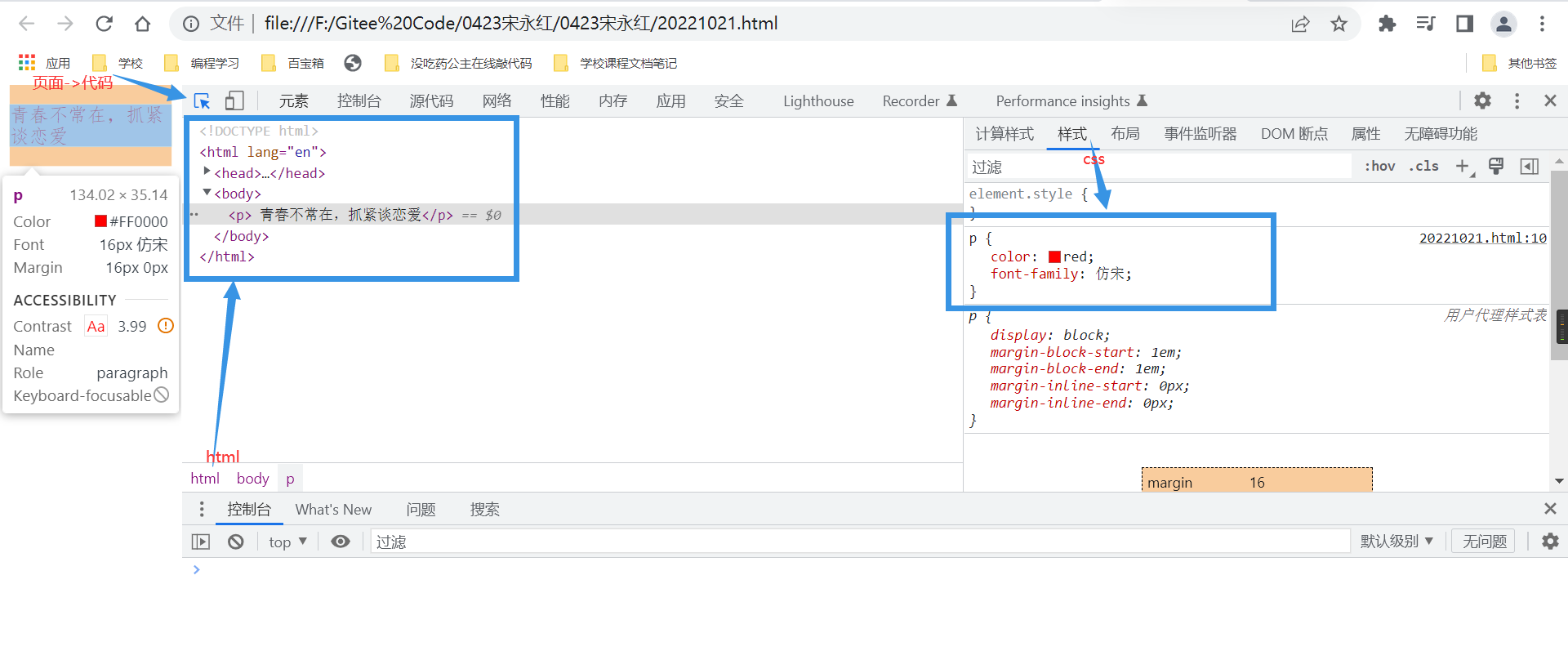Open DevTools customize three-dot menu
Image resolution: width=1568 pixels, height=651 pixels.
tap(1517, 100)
